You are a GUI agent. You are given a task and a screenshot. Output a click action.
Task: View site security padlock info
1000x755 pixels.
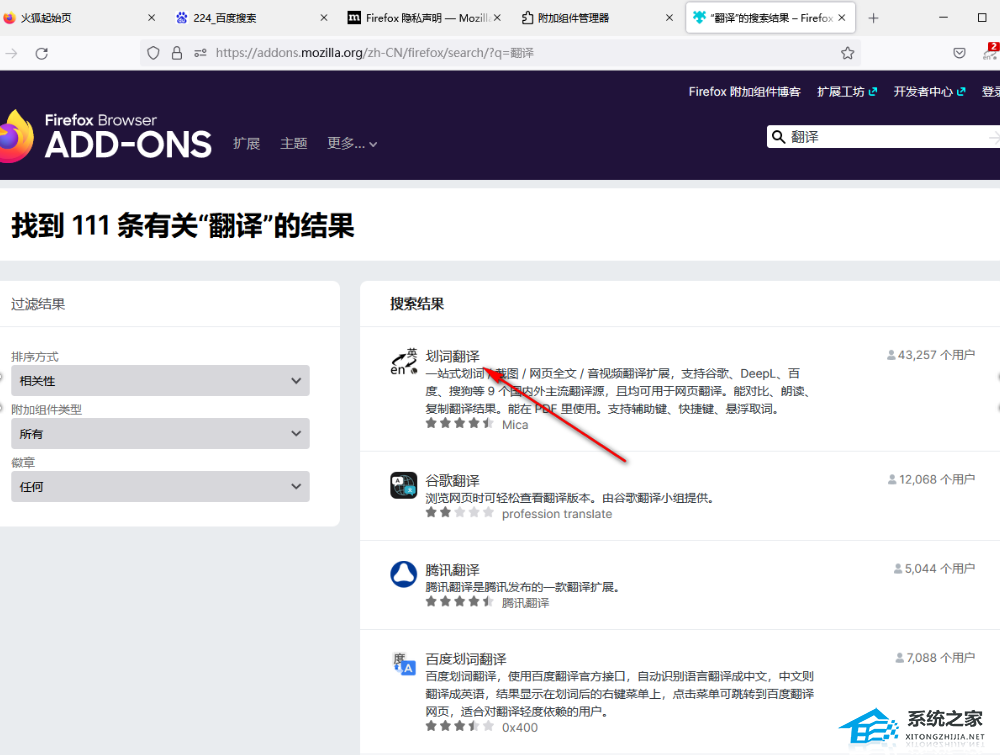click(177, 53)
